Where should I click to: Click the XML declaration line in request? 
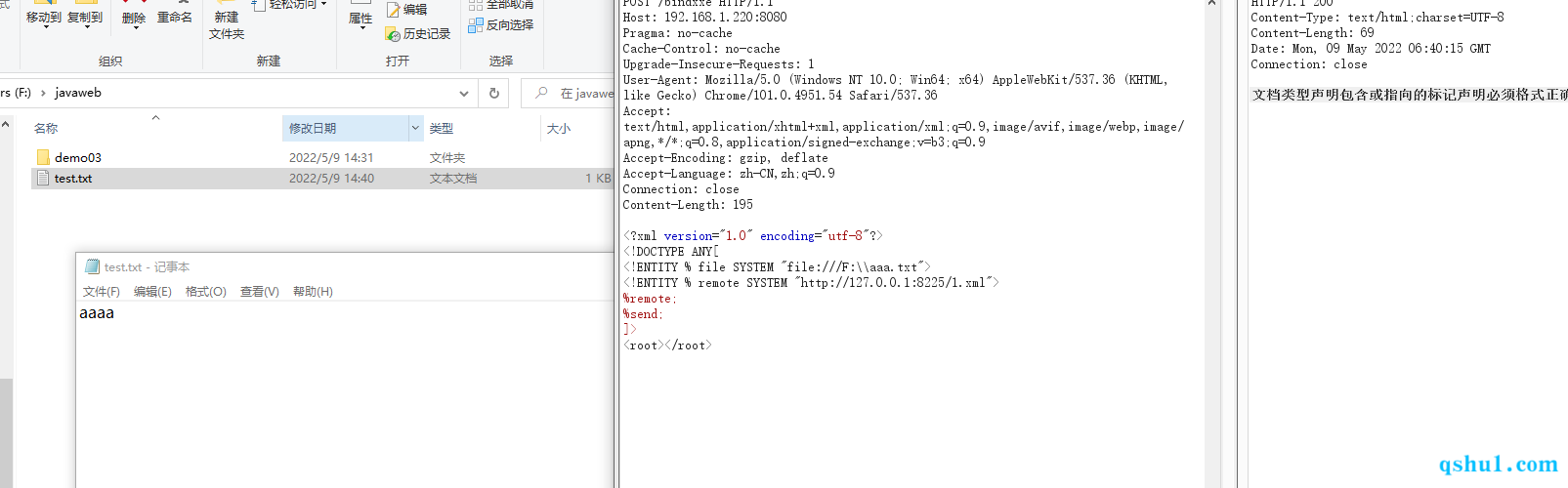(752, 236)
